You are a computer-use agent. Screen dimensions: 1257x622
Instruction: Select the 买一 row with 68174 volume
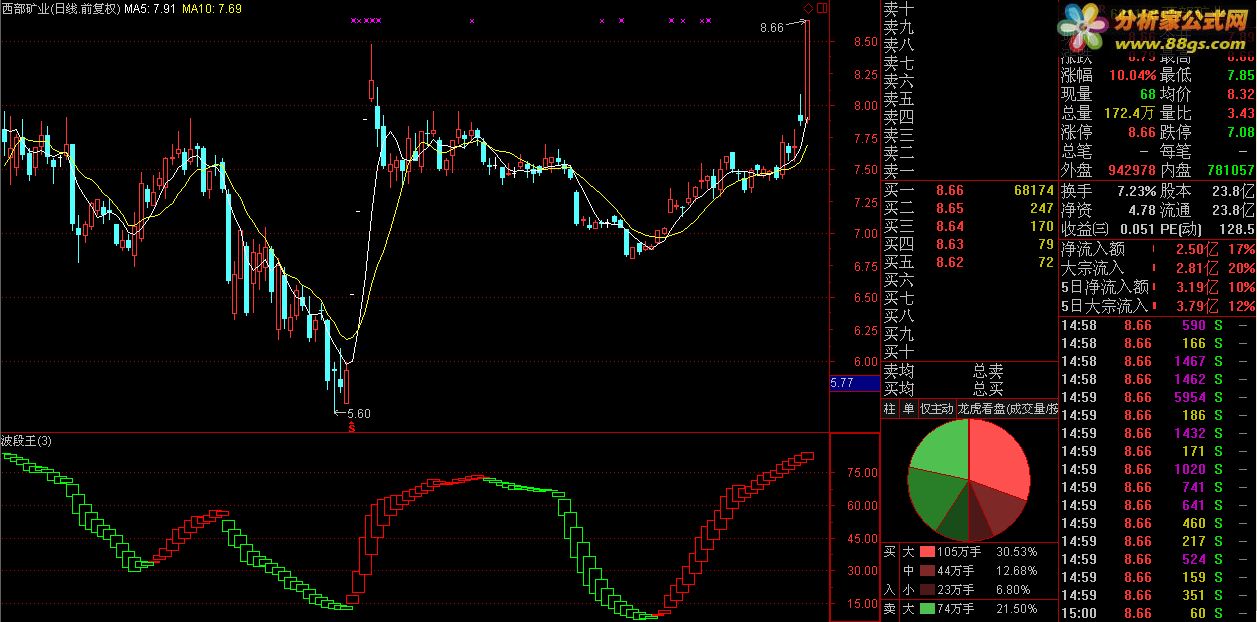(969, 190)
